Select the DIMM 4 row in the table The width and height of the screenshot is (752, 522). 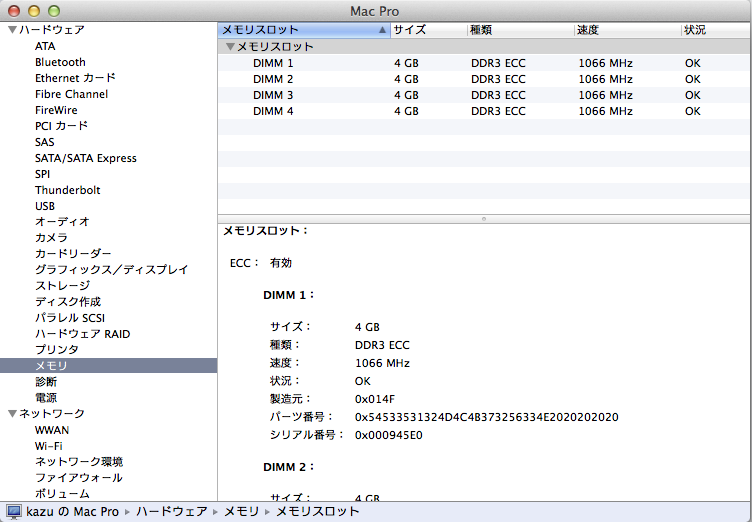pos(484,111)
